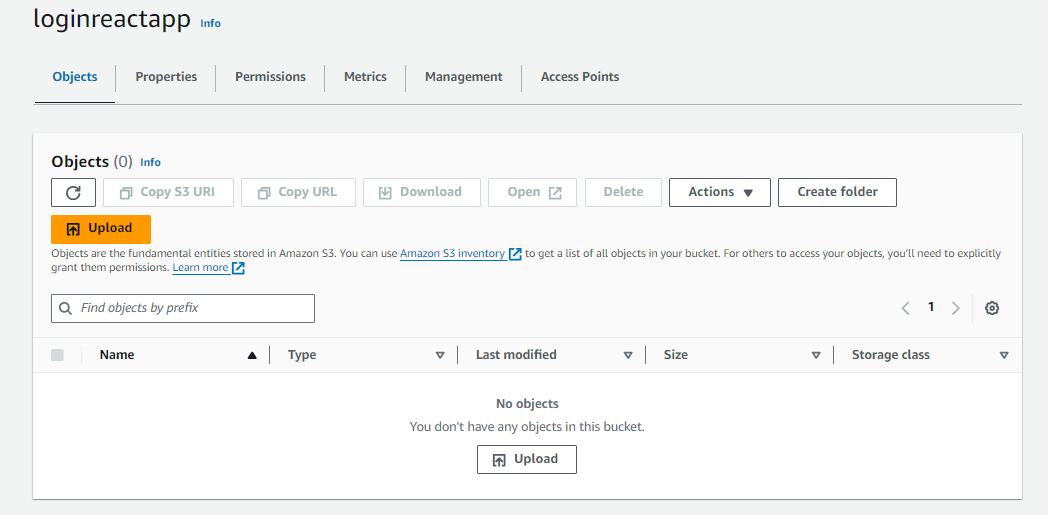This screenshot has width=1048, height=515.
Task: Focus the Find objects by prefix field
Action: coord(190,308)
